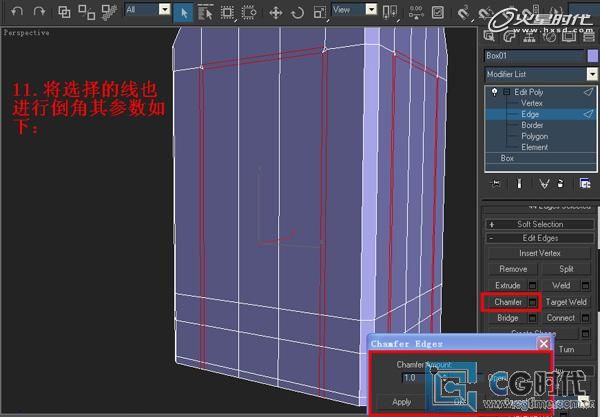Open the Create Shape settings box
600x417 pixels.
[585, 334]
